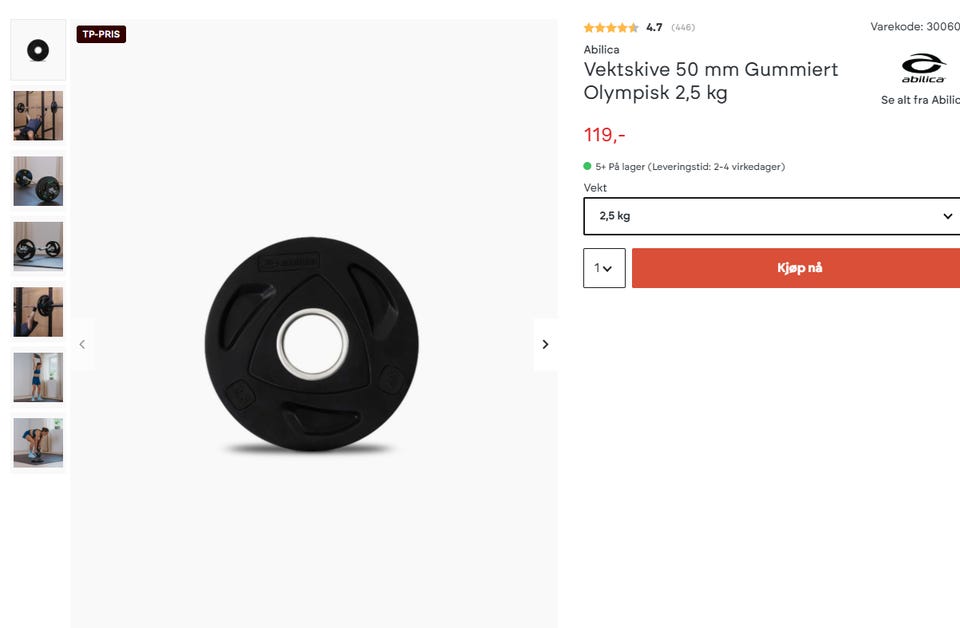This screenshot has height=628, width=960.
Task: Click the chevron arrow in weight dropdown
Action: click(947, 216)
